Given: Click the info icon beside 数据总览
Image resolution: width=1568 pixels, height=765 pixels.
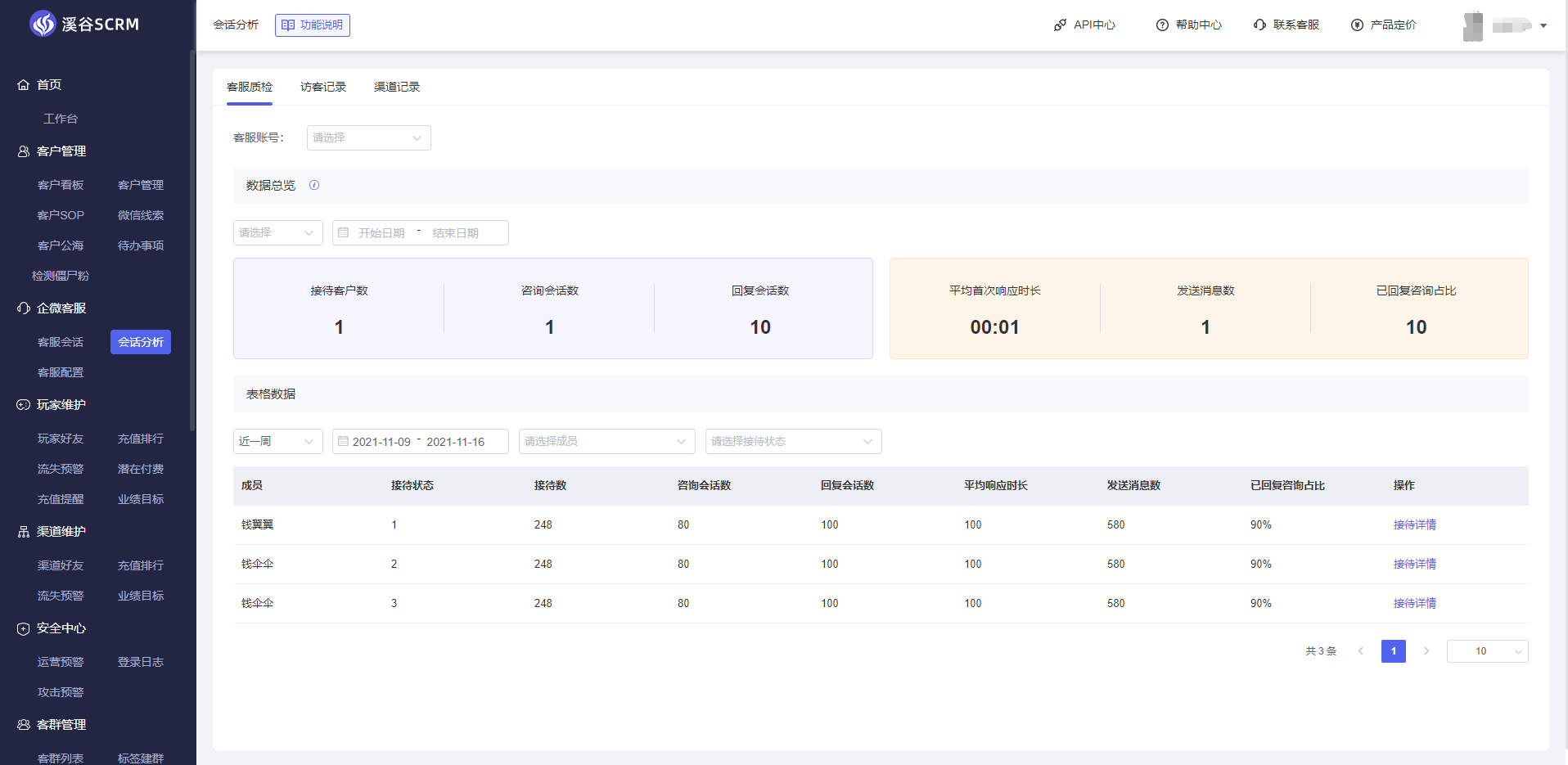Looking at the screenshot, I should coord(314,186).
